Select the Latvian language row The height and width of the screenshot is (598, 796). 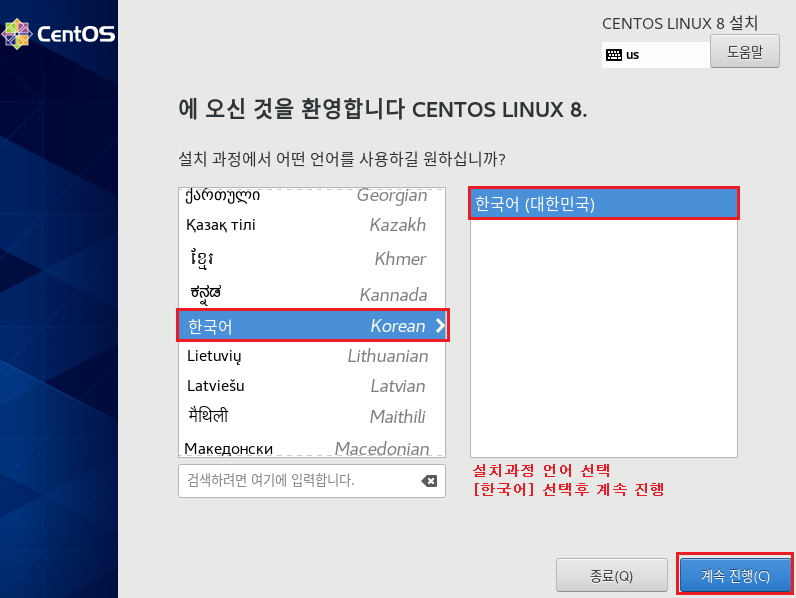312,386
